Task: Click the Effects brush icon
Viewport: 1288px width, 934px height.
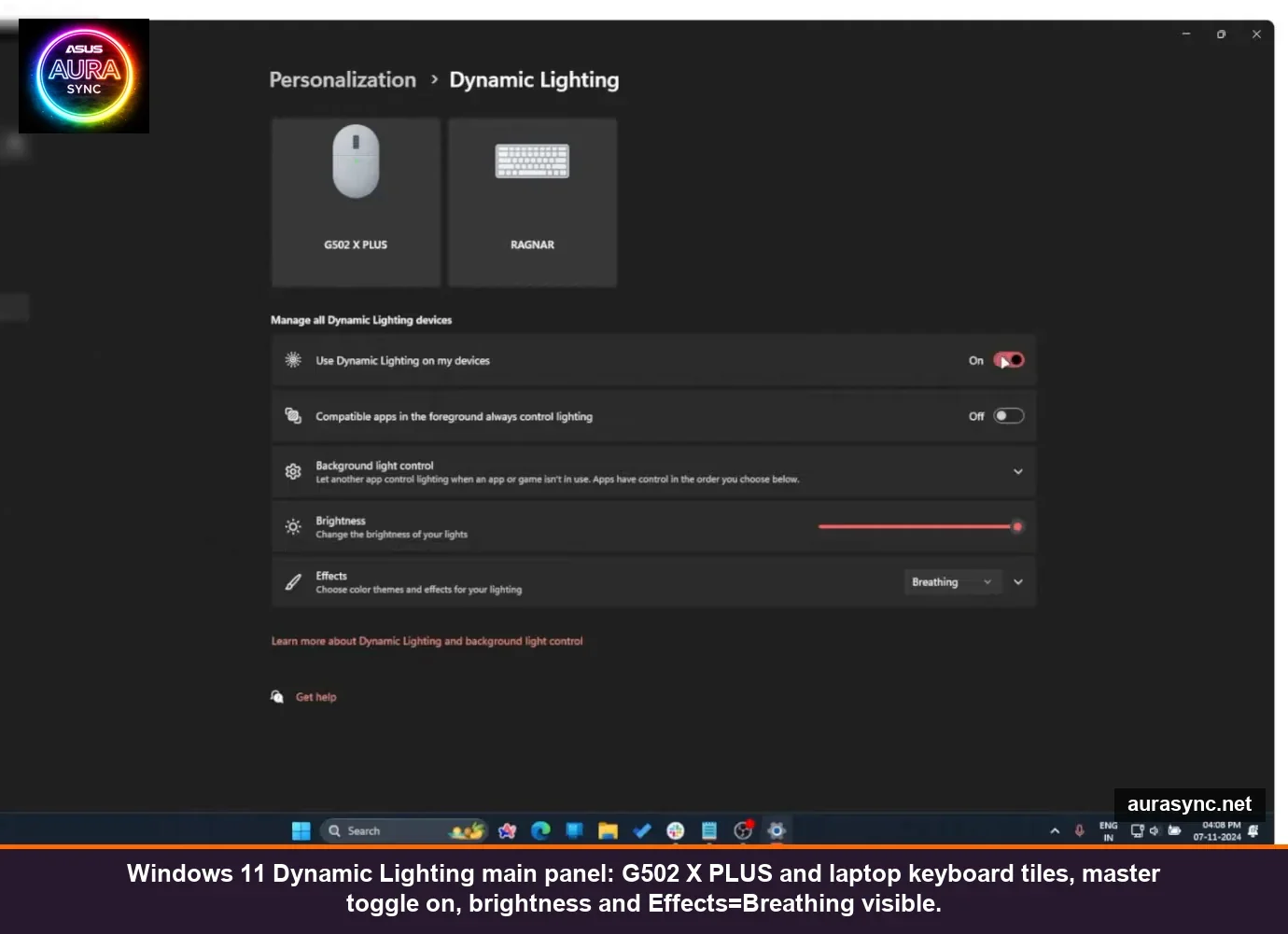Action: point(292,581)
